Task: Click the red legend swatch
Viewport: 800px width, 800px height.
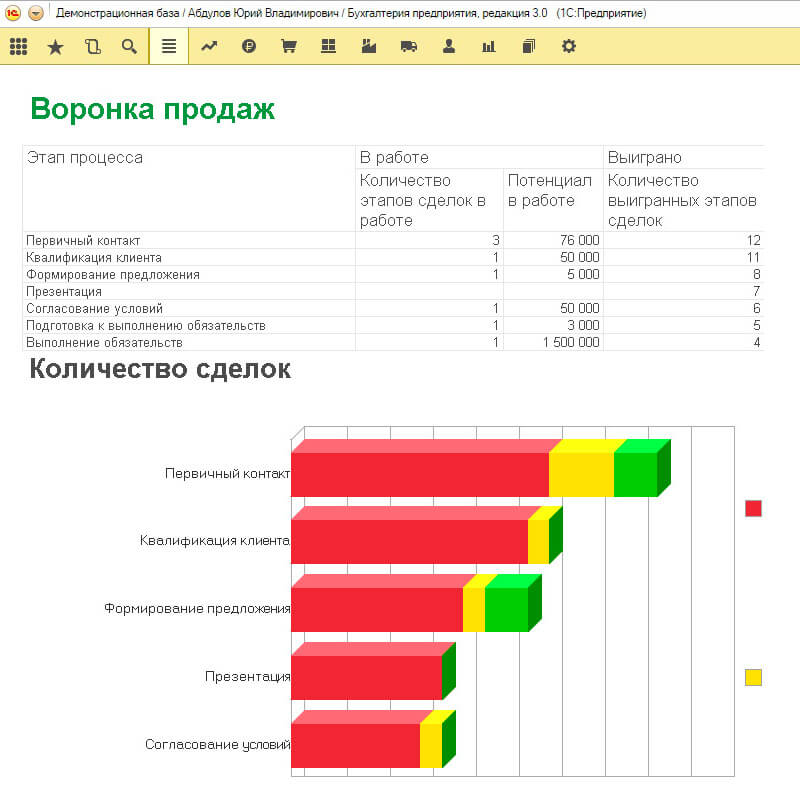Action: tap(753, 508)
